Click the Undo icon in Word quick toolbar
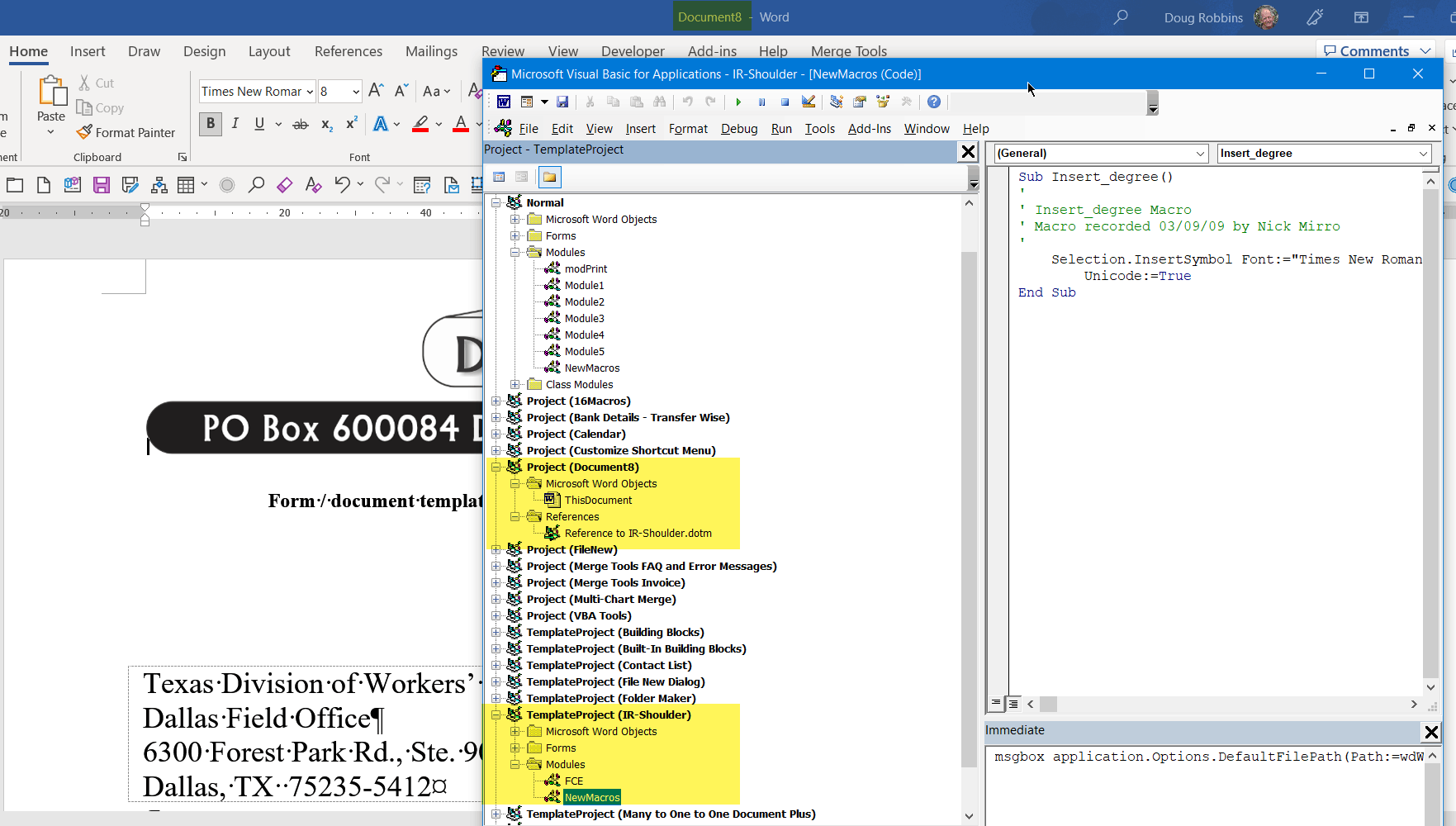Screen dimensions: 1456x826 [342, 185]
